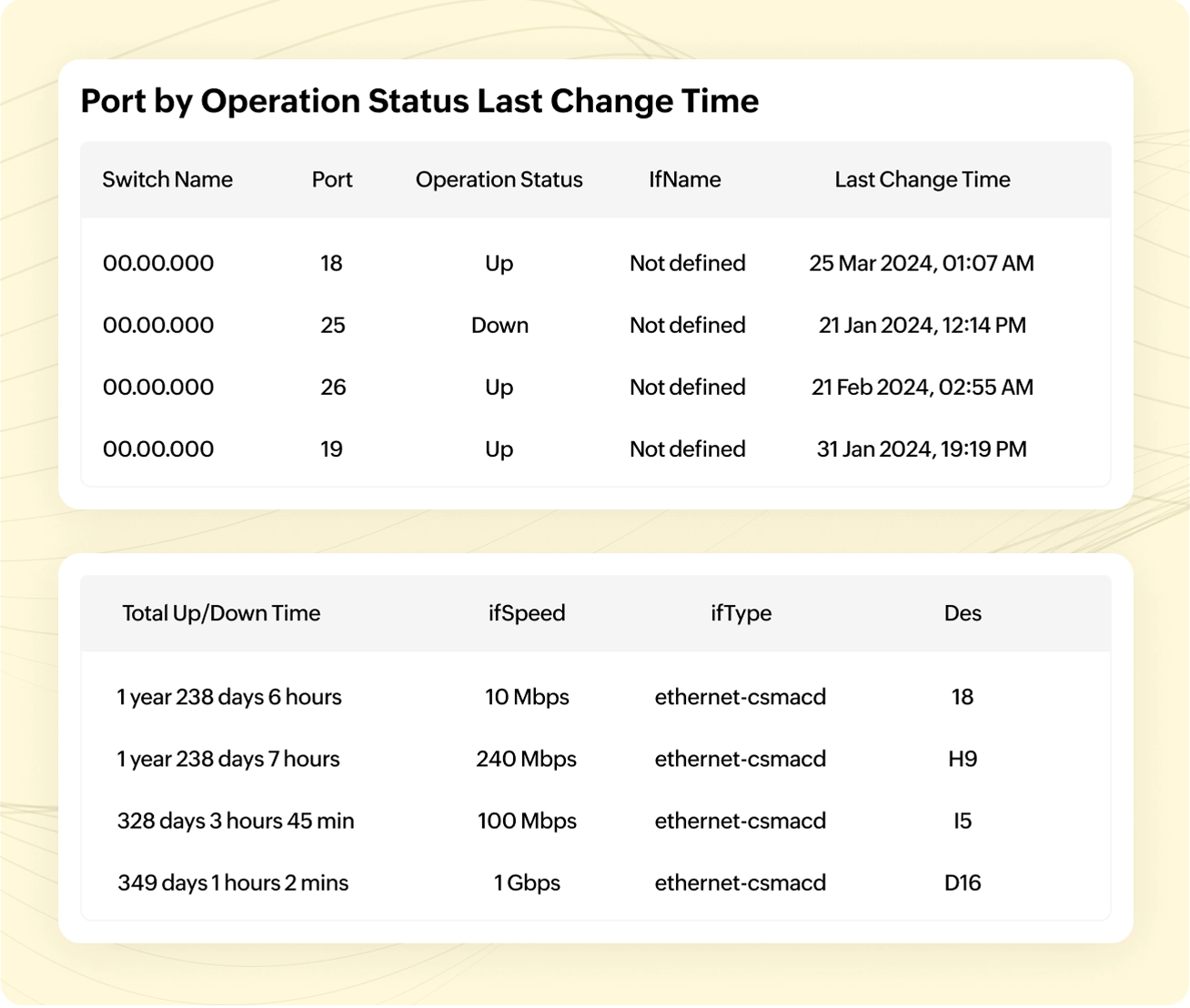
Task: Click the ifSpeed column header
Action: click(x=527, y=613)
